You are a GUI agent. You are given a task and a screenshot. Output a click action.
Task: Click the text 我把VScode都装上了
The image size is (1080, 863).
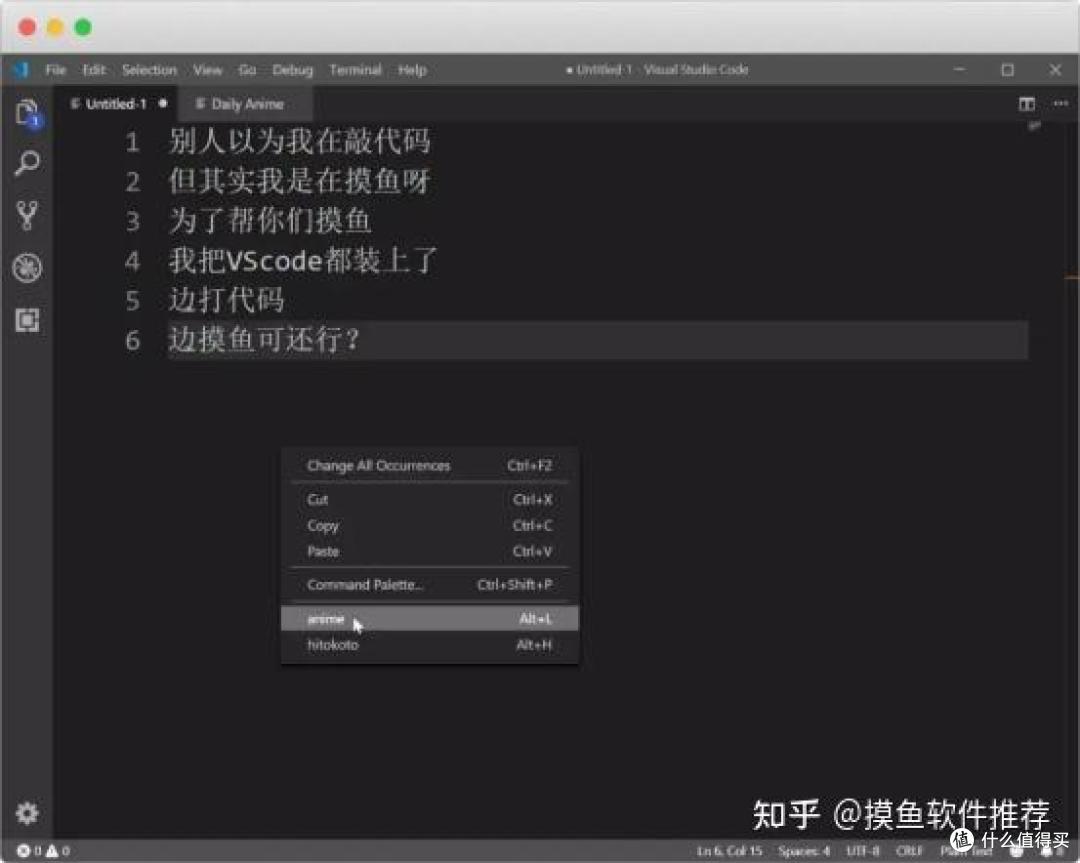pos(303,260)
